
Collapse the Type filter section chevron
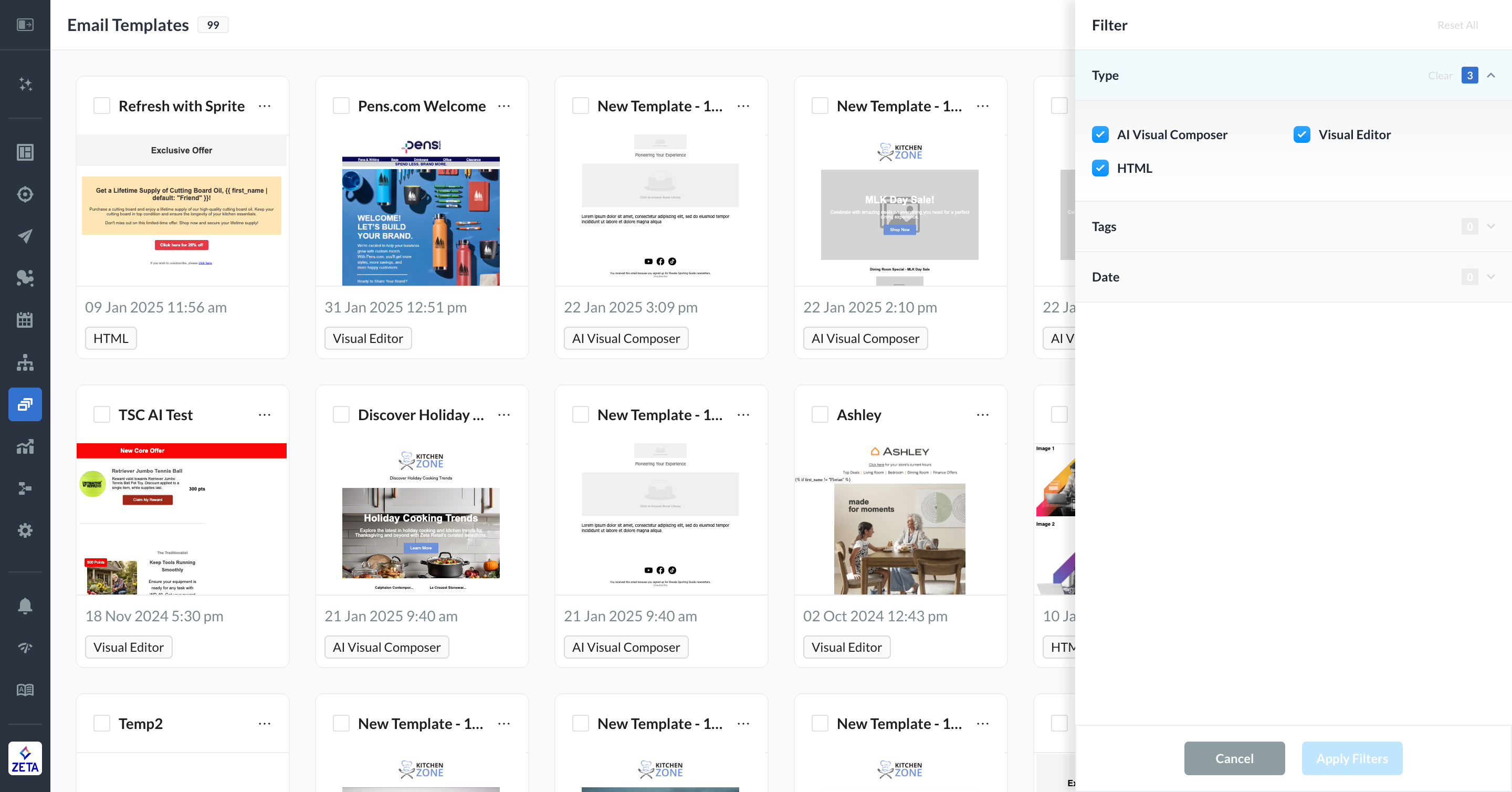1491,75
